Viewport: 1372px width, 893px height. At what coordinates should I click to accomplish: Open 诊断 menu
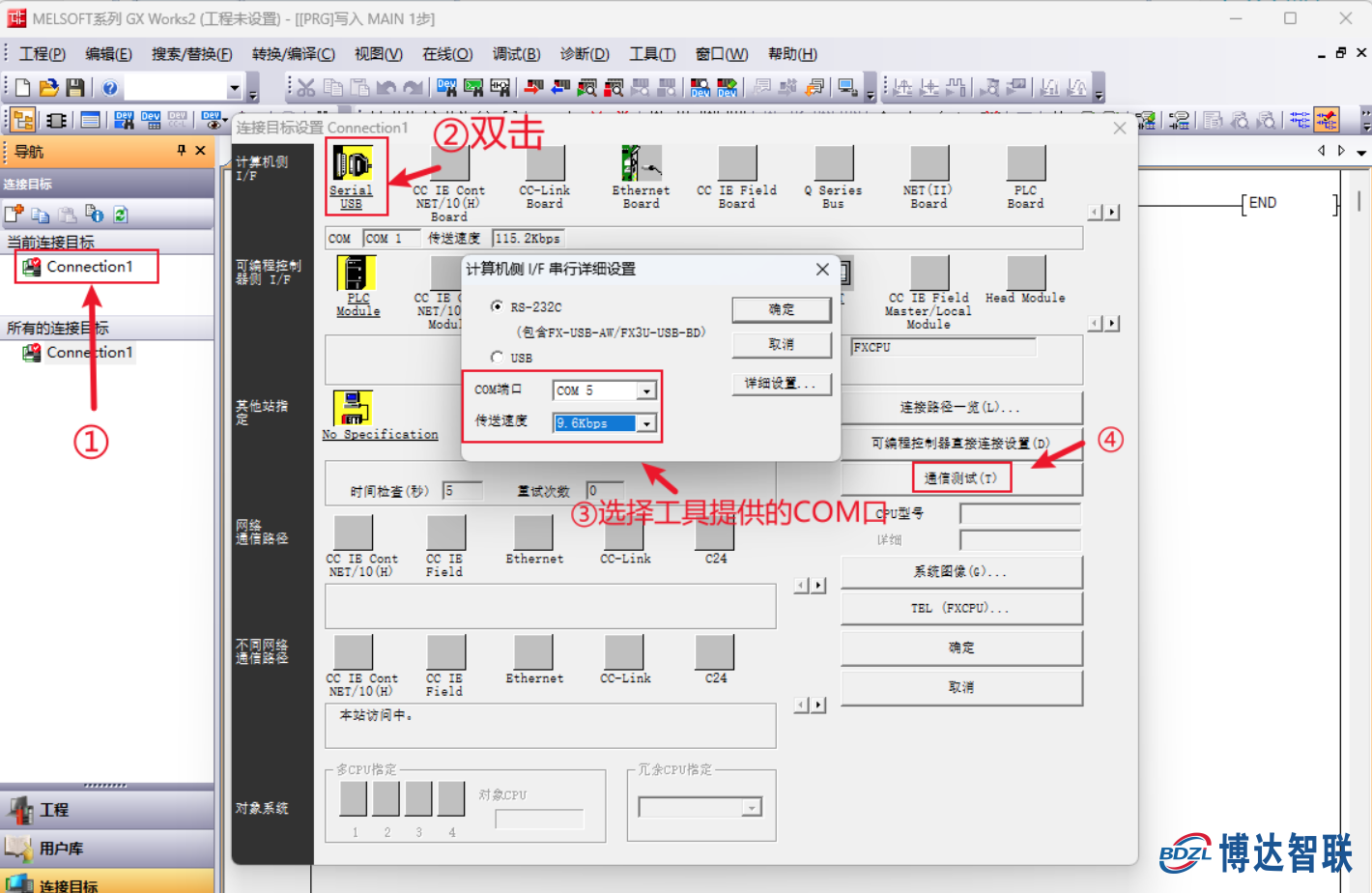pyautogui.click(x=585, y=54)
